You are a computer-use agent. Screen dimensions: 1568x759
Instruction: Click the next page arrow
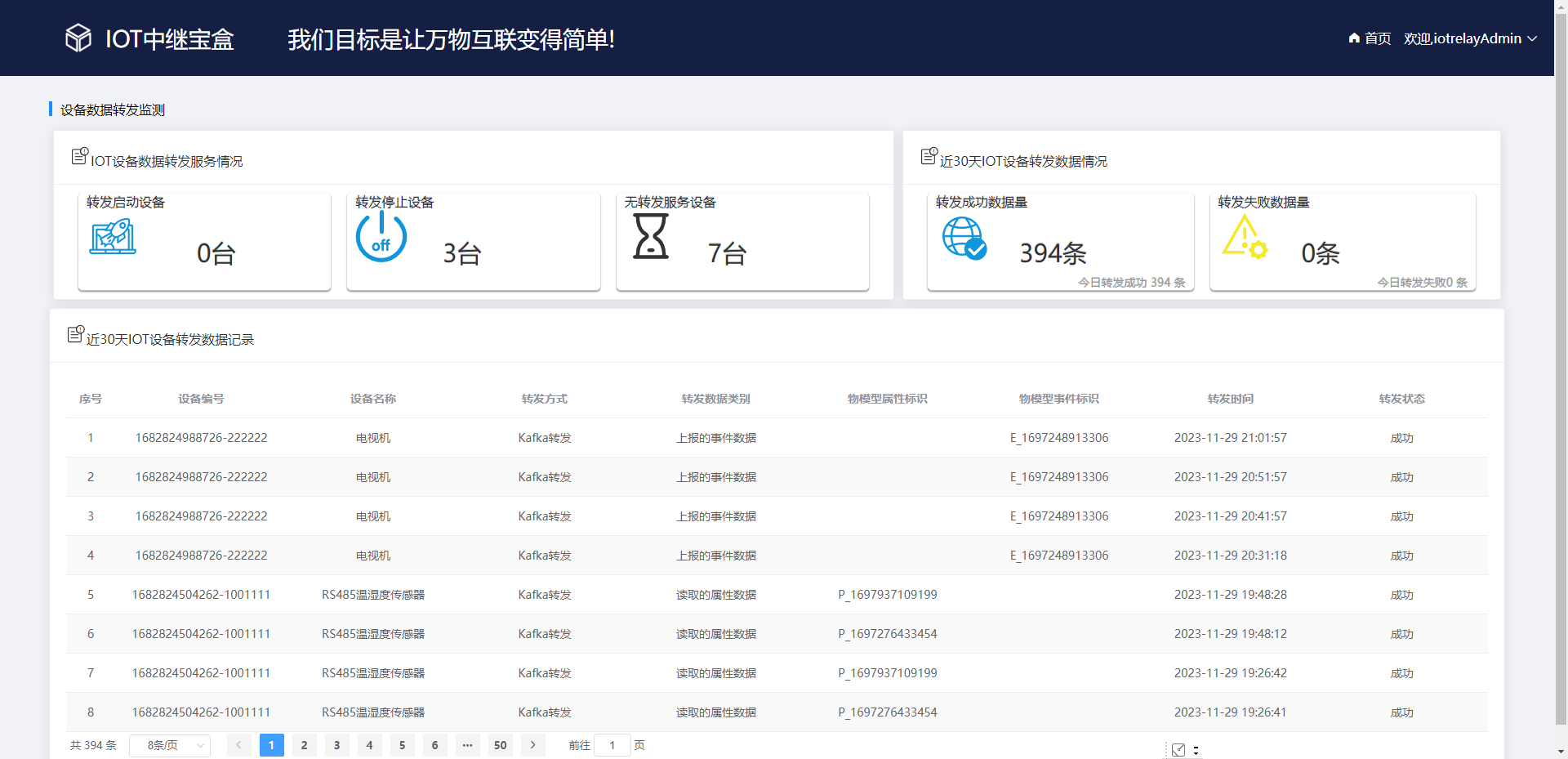click(x=532, y=745)
